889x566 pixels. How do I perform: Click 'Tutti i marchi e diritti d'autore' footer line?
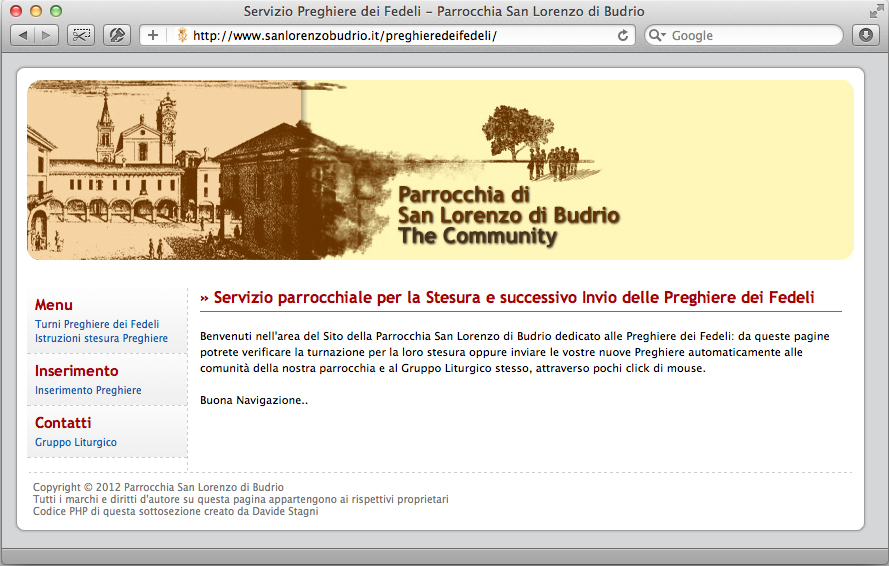[x=240, y=499]
